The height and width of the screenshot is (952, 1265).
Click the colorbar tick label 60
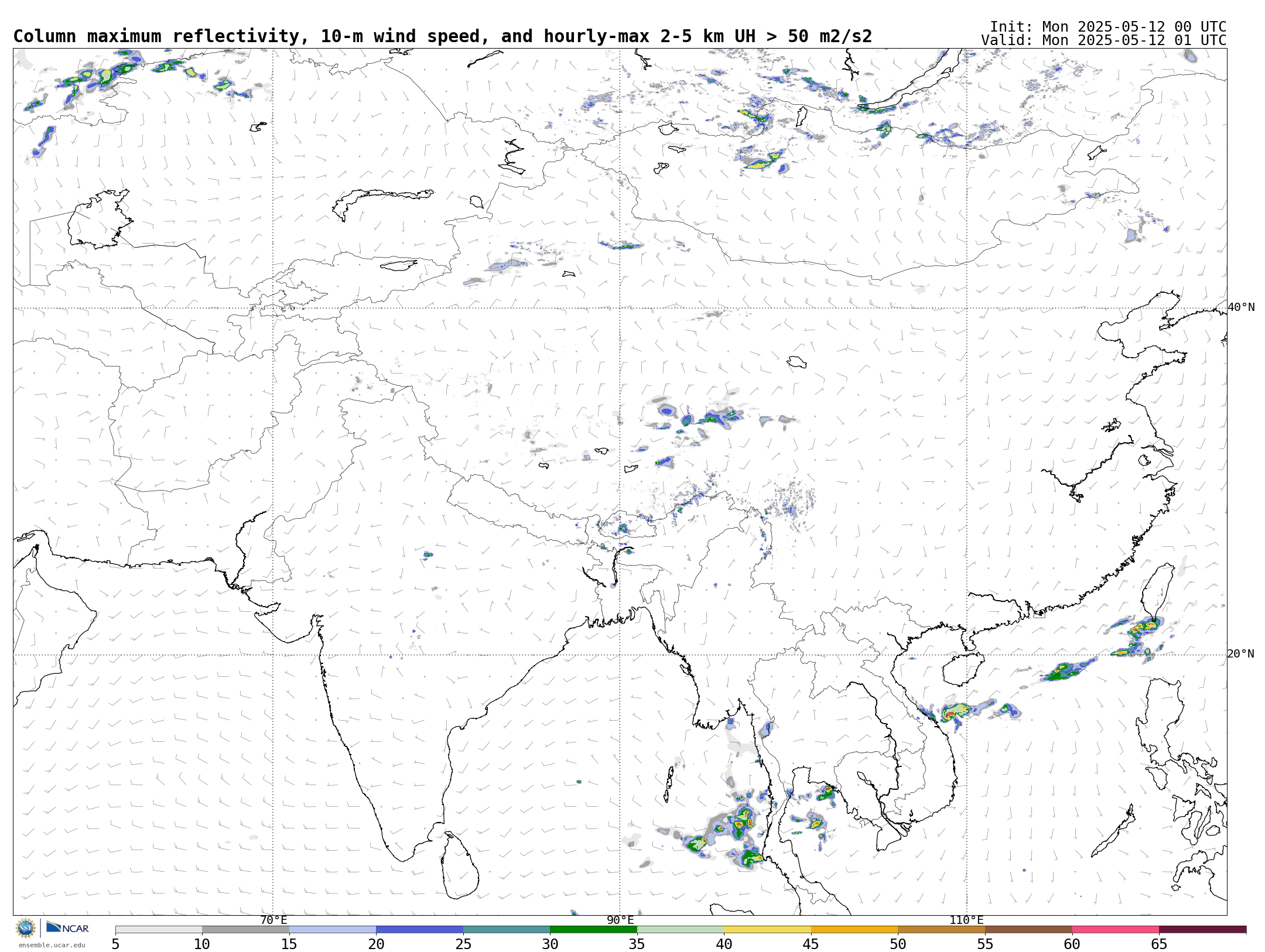(x=1072, y=944)
